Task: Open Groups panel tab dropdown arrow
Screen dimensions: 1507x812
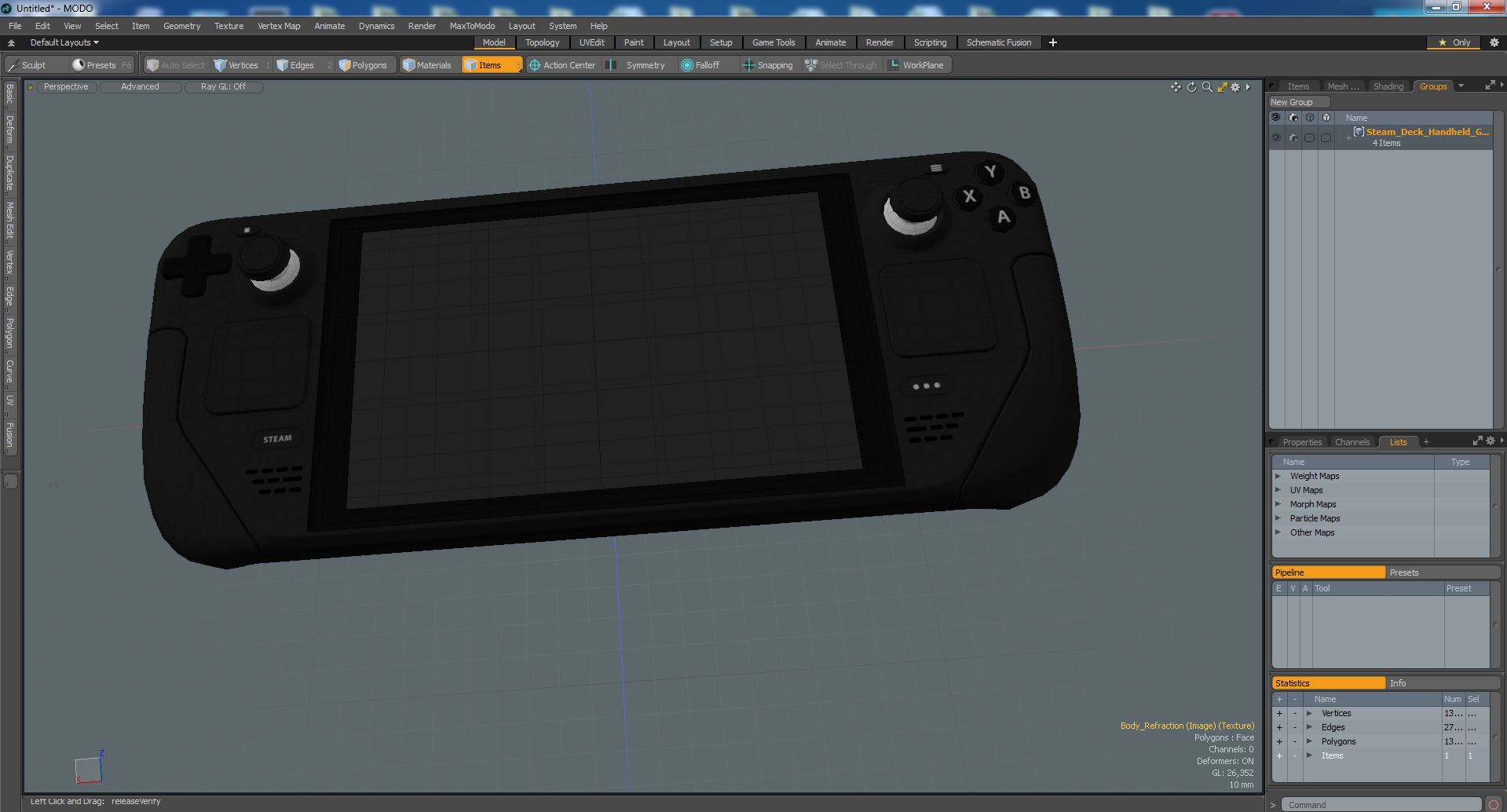Action: pos(1461,86)
